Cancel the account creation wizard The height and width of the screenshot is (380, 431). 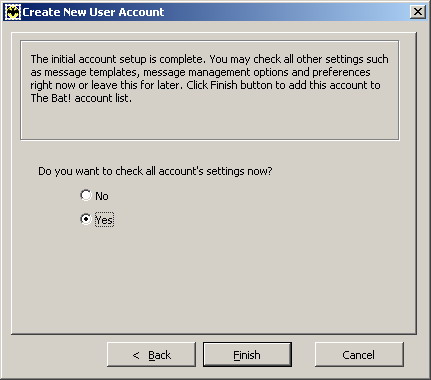[359, 355]
